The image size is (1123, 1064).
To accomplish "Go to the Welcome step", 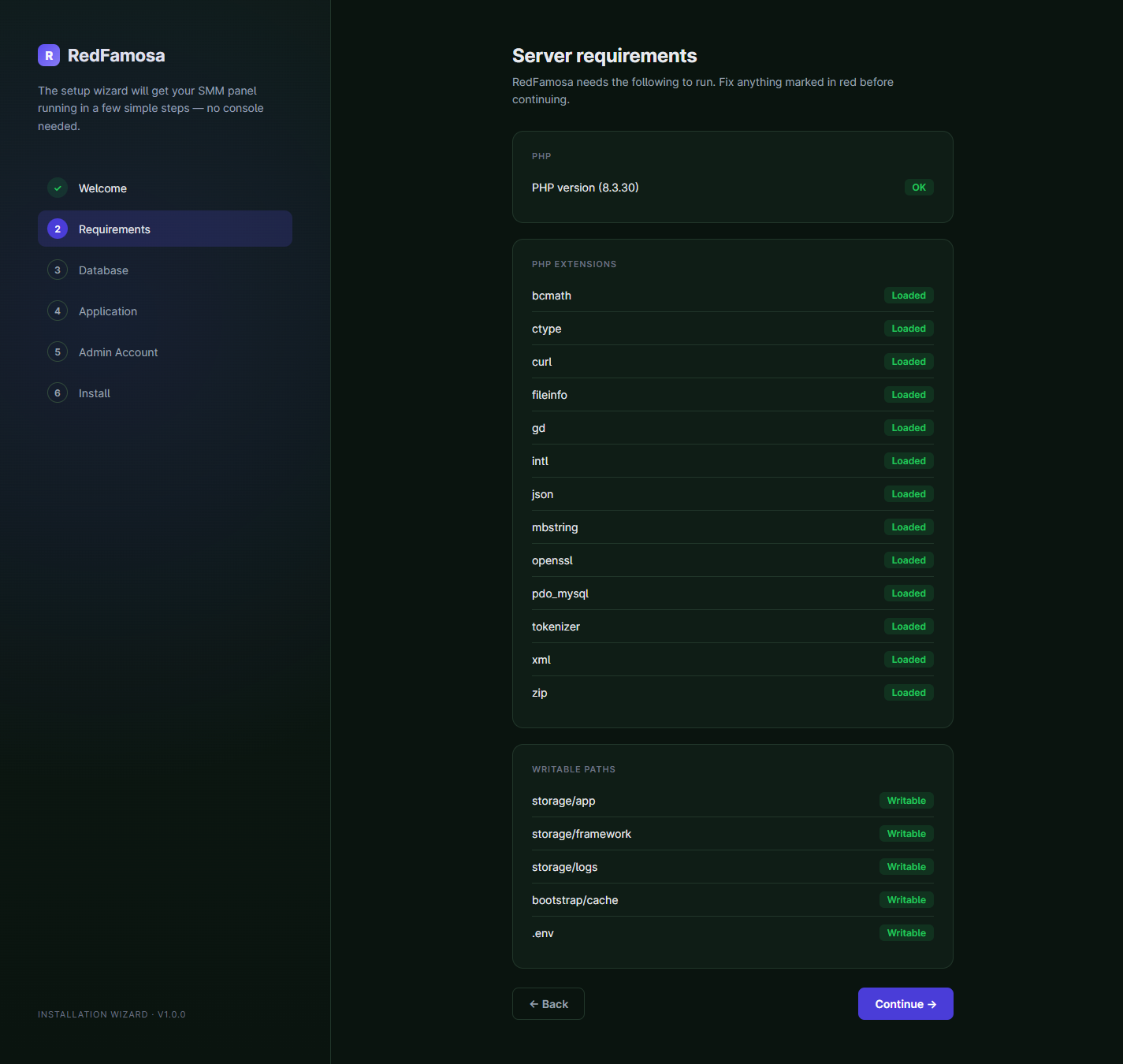I will pyautogui.click(x=165, y=188).
